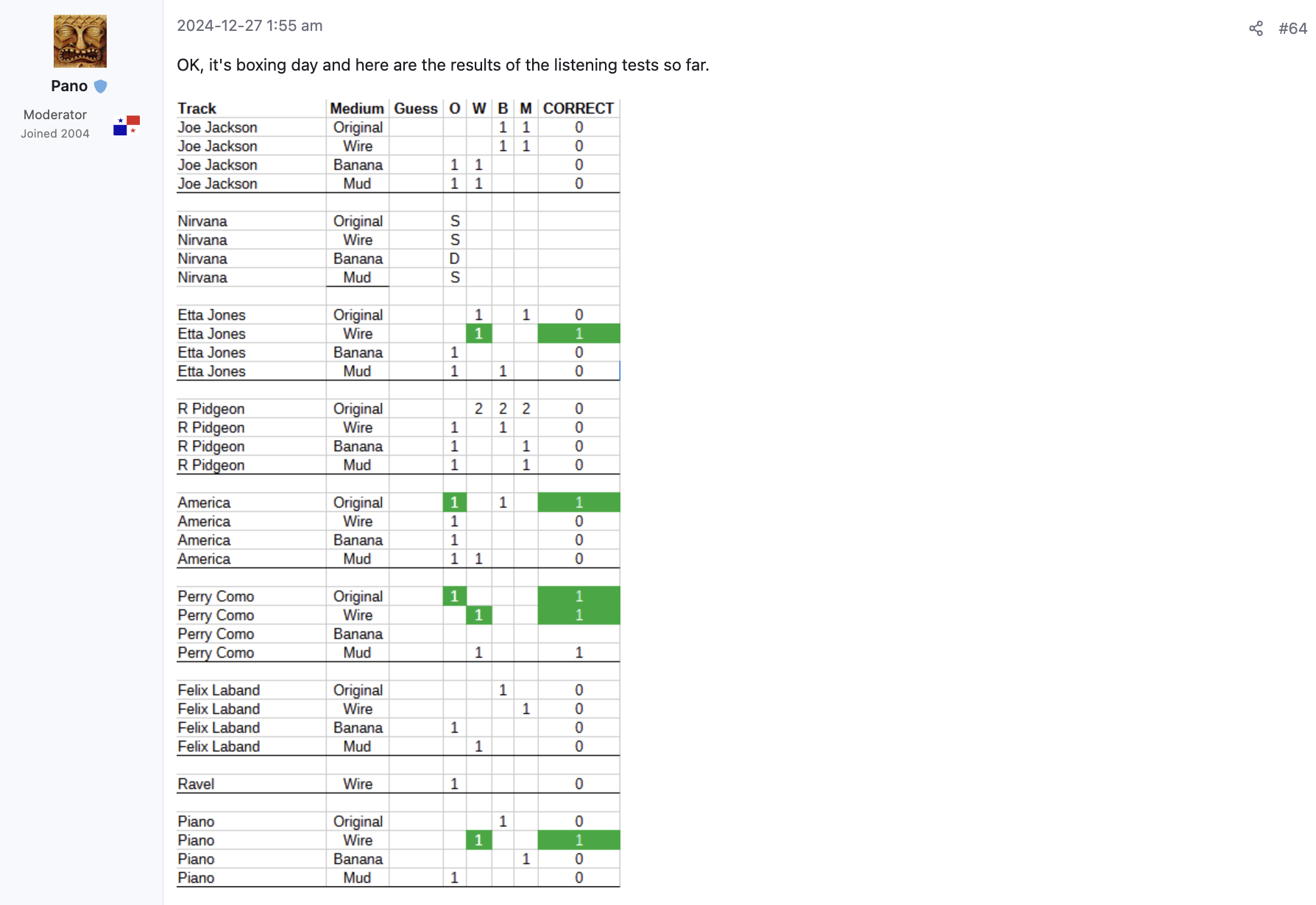Click the Moderator title under the username
The width and height of the screenshot is (1316, 905).
pos(55,115)
